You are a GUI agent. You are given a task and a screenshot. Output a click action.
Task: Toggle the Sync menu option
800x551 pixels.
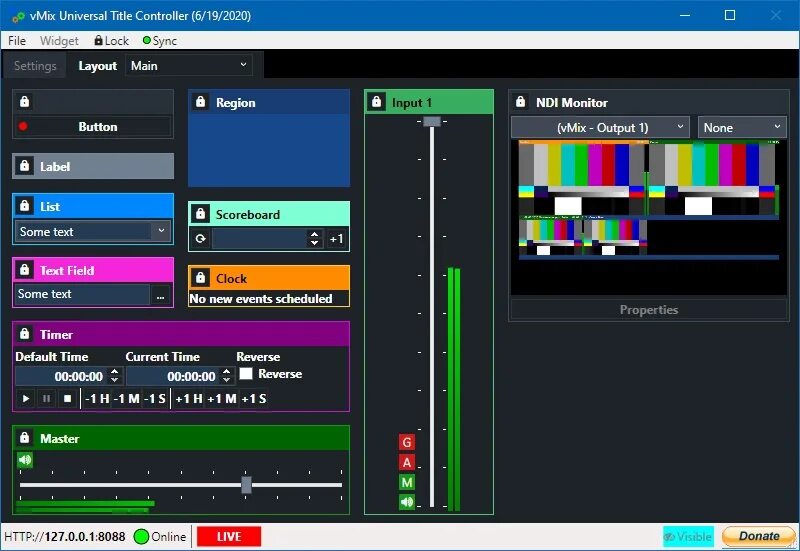coord(160,40)
